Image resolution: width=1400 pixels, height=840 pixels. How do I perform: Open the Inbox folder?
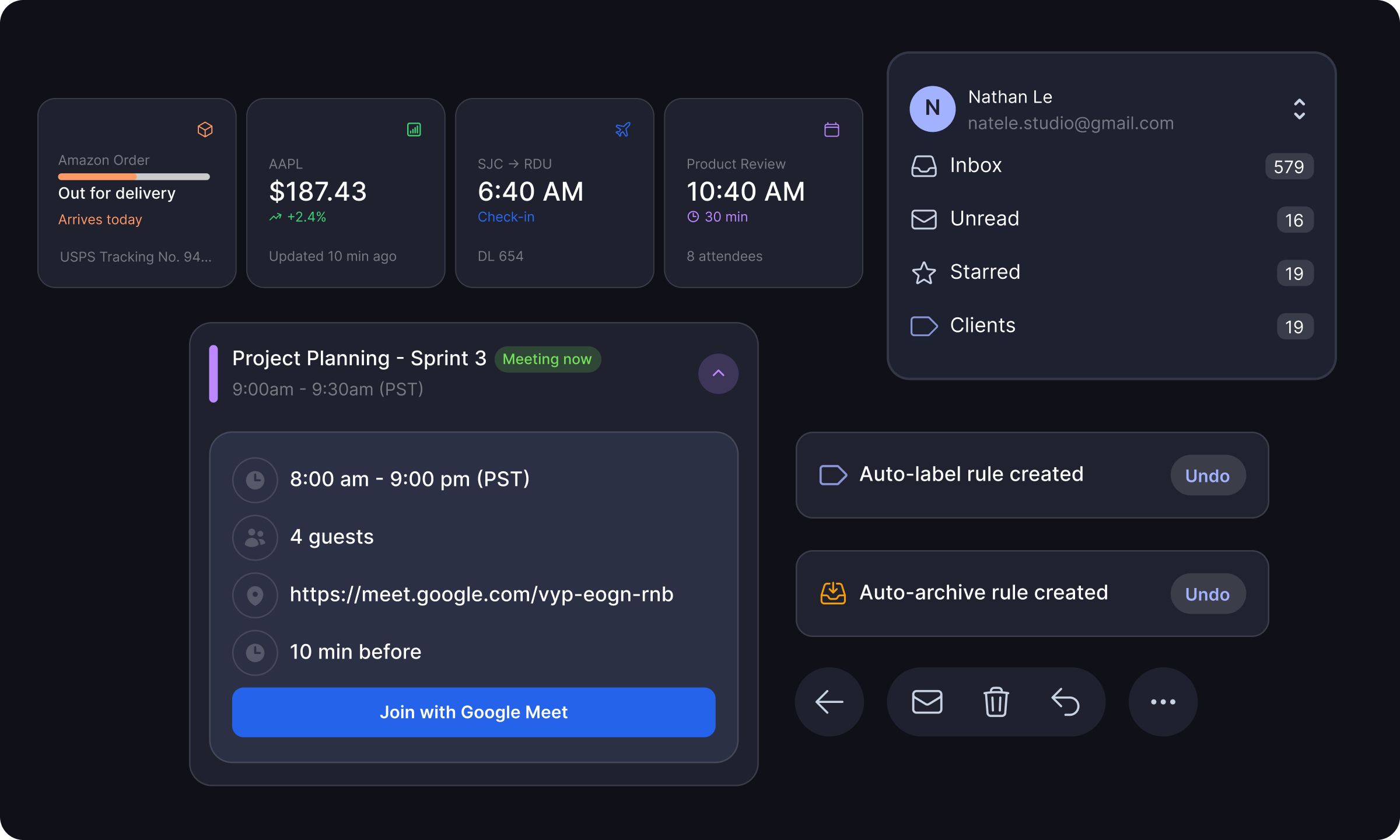[1112, 166]
